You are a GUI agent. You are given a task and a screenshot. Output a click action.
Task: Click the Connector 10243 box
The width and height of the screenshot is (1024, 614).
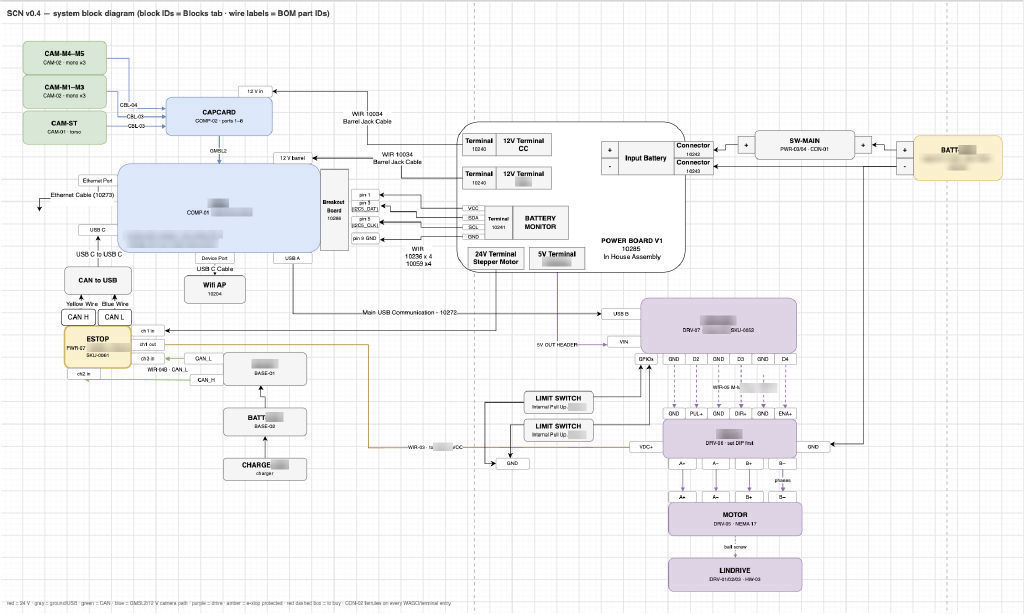694,166
